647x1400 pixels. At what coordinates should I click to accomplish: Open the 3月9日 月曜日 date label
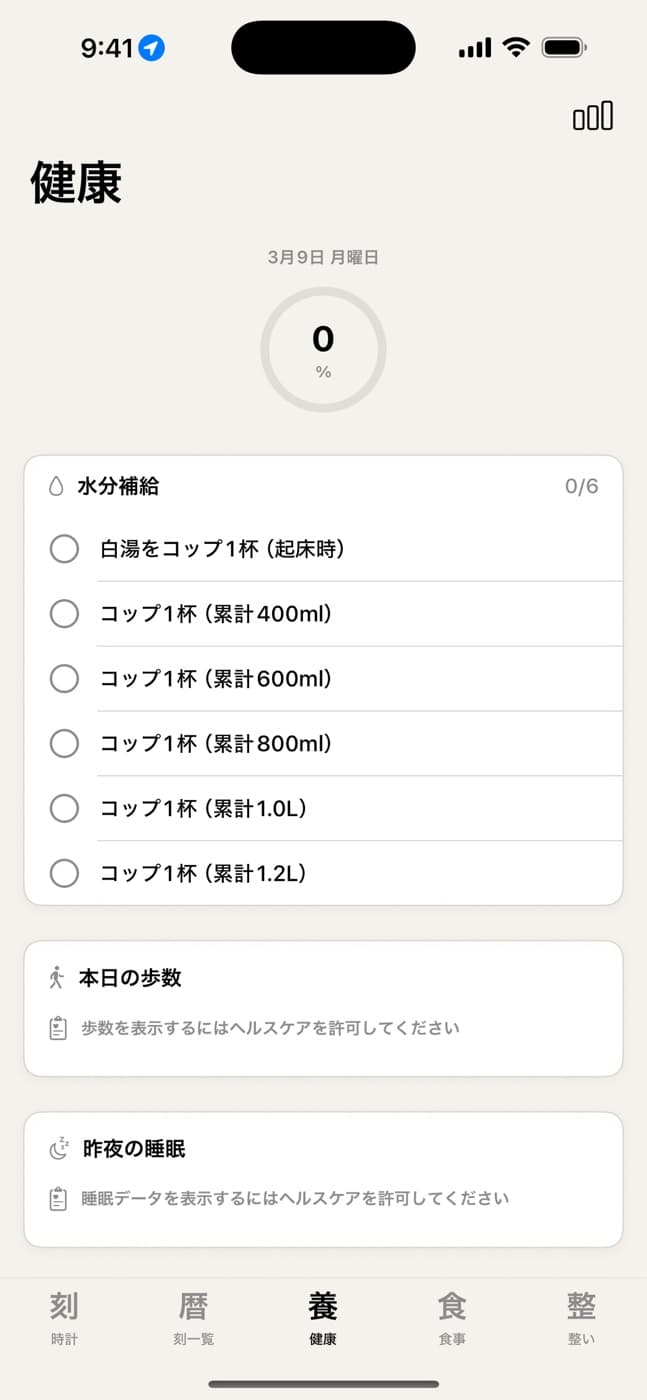(x=323, y=257)
